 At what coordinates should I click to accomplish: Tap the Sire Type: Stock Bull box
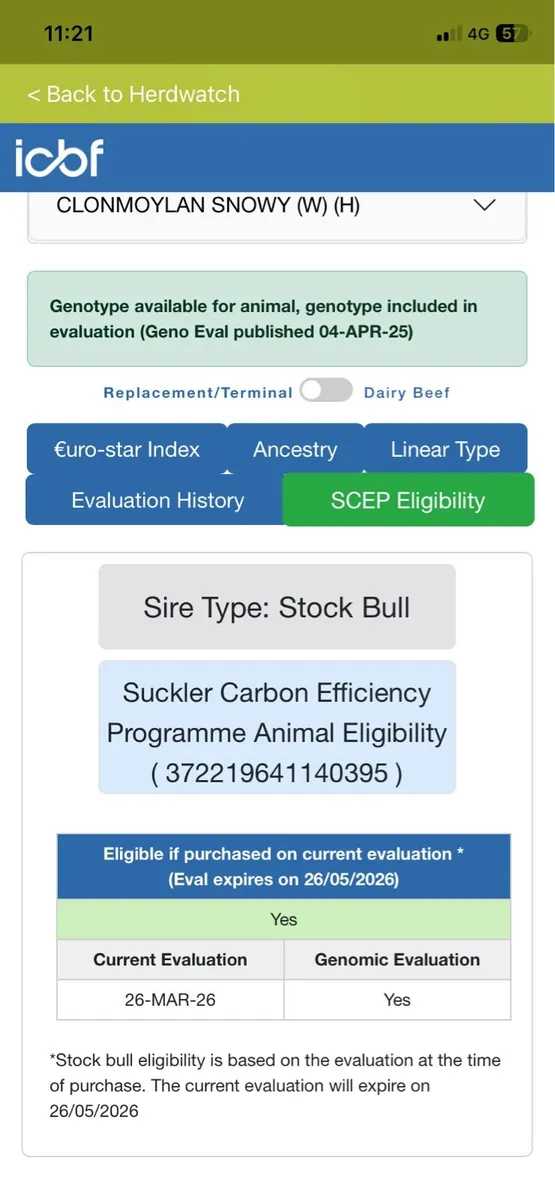(x=277, y=607)
